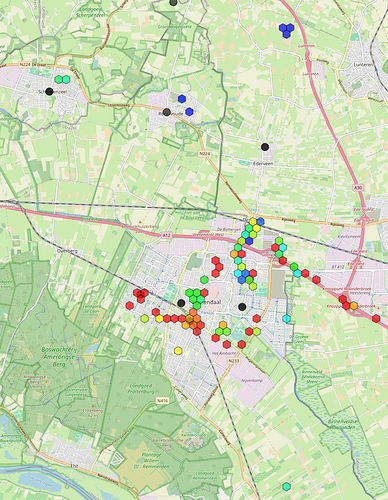Click the blue hexagon near De Klomp
This screenshot has height=500, width=388.
tap(260, 221)
